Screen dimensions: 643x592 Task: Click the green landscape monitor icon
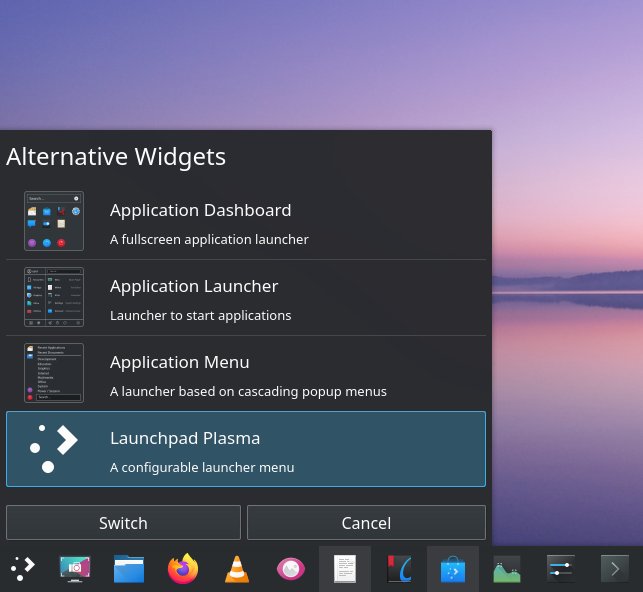tap(506, 569)
